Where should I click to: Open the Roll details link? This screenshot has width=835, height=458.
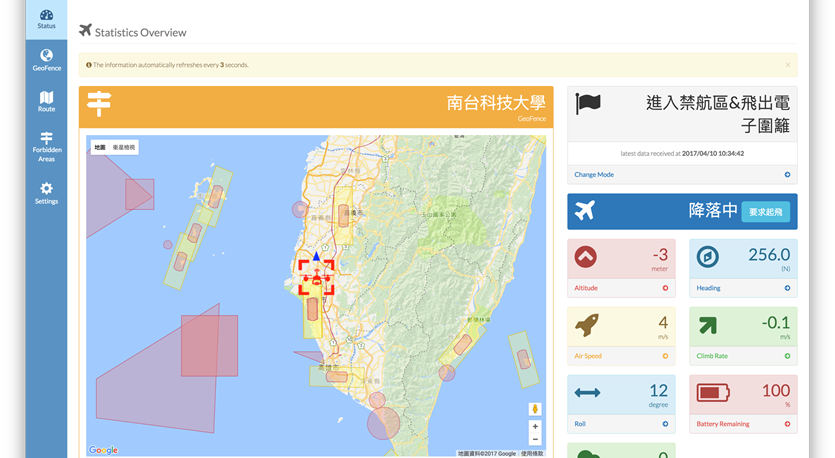click(580, 424)
